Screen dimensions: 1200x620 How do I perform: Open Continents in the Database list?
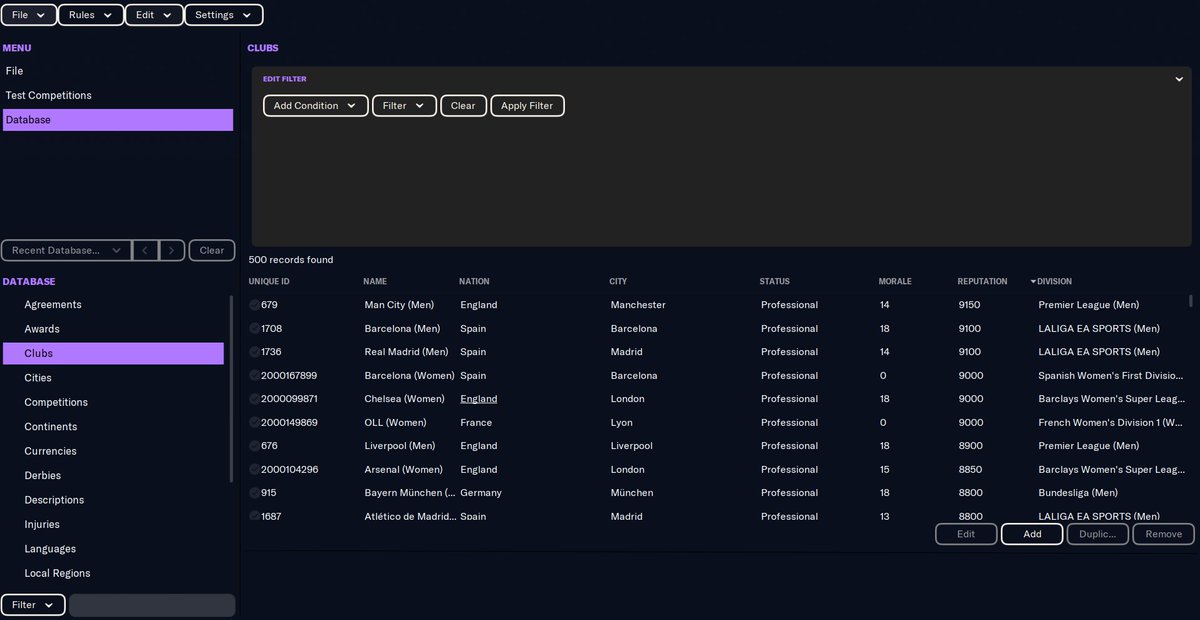[113, 427]
